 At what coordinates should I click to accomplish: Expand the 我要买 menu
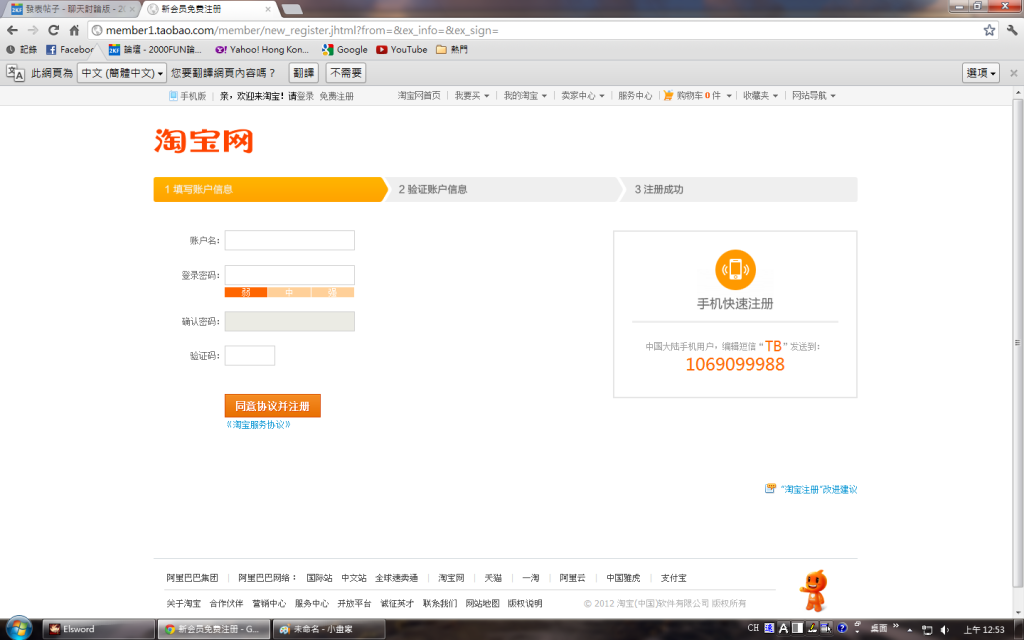(x=472, y=95)
